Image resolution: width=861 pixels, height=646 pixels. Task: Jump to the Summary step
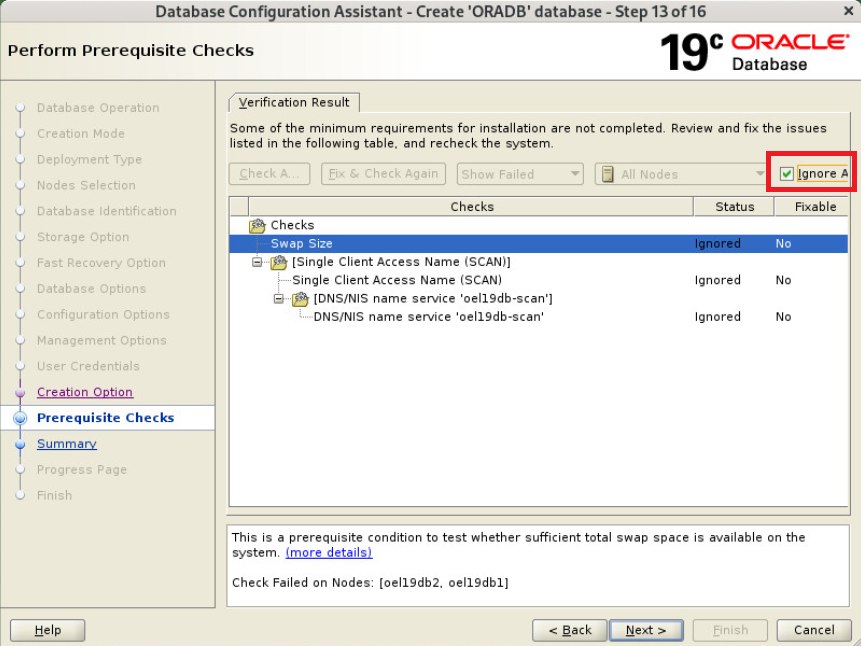tap(66, 444)
